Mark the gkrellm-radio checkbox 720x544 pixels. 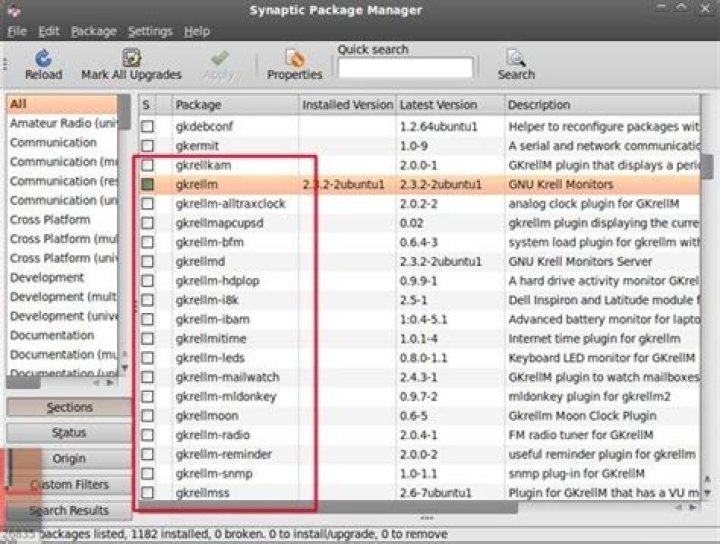147,435
